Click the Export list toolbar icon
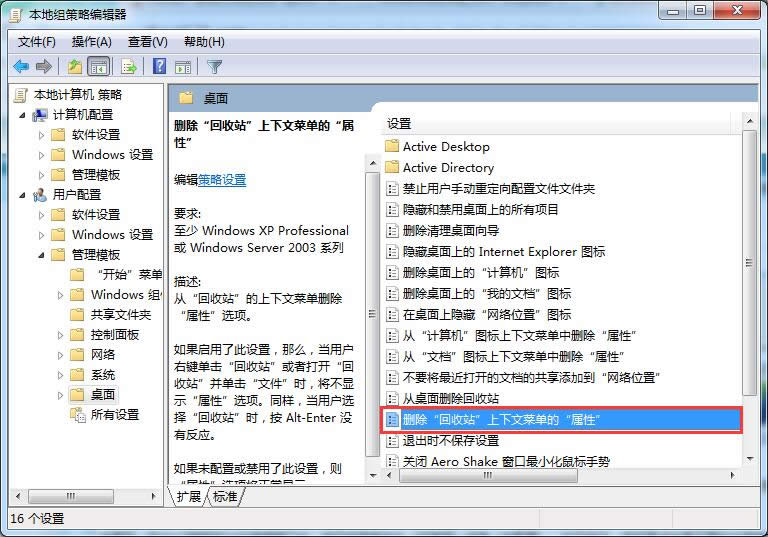768x537 pixels. [129, 67]
